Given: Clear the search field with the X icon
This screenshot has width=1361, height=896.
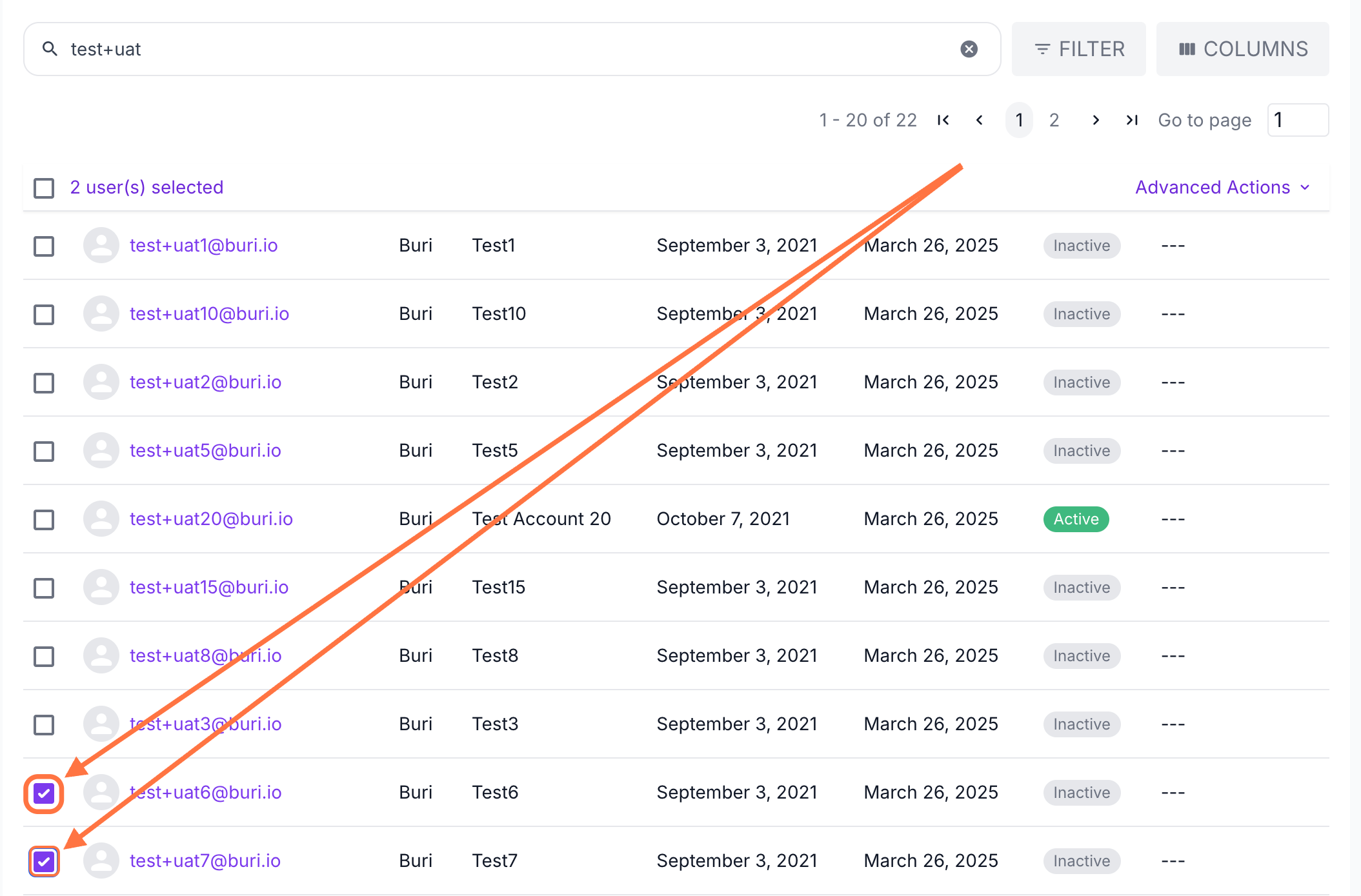Looking at the screenshot, I should pos(969,49).
